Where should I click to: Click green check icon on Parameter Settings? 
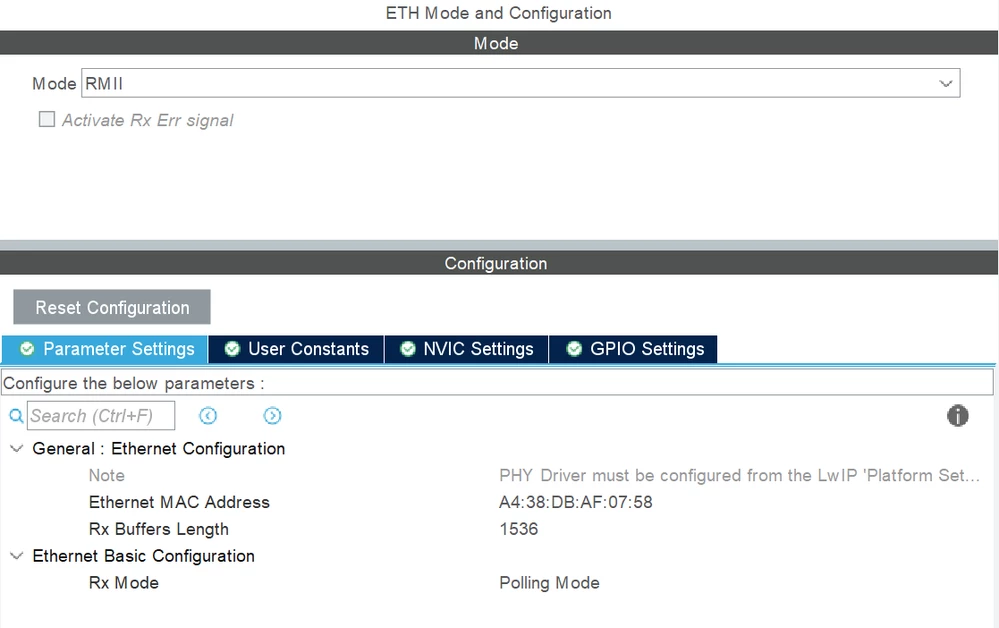27,349
